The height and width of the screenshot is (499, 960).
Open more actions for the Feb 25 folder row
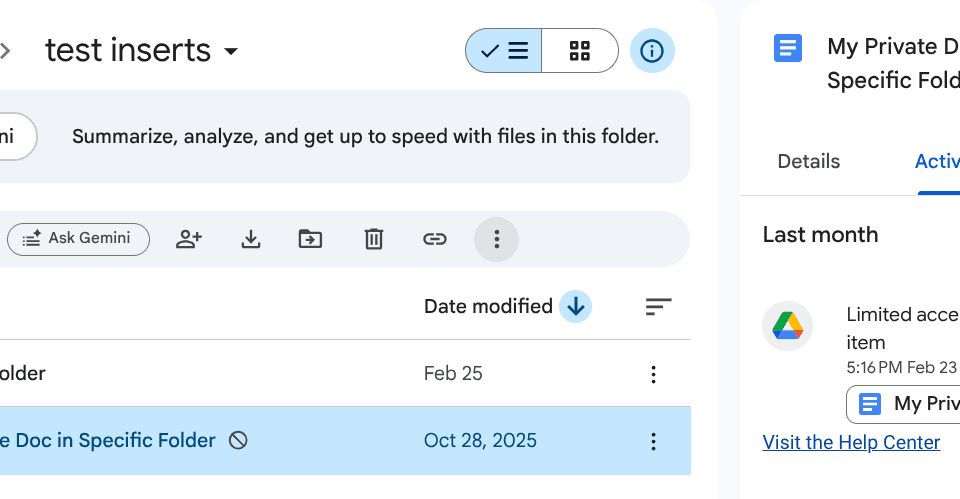[653, 374]
